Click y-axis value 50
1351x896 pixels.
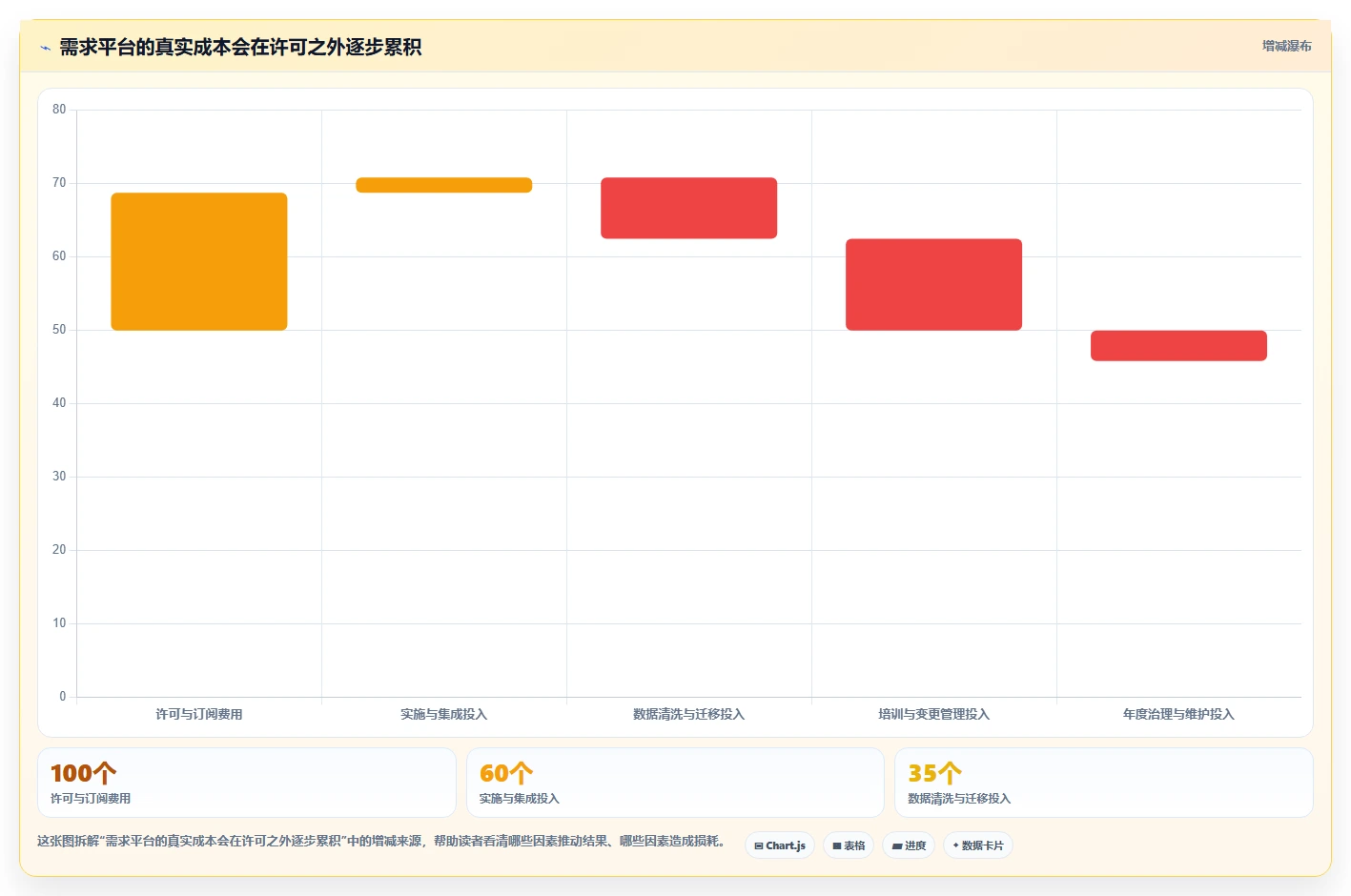pyautogui.click(x=59, y=330)
